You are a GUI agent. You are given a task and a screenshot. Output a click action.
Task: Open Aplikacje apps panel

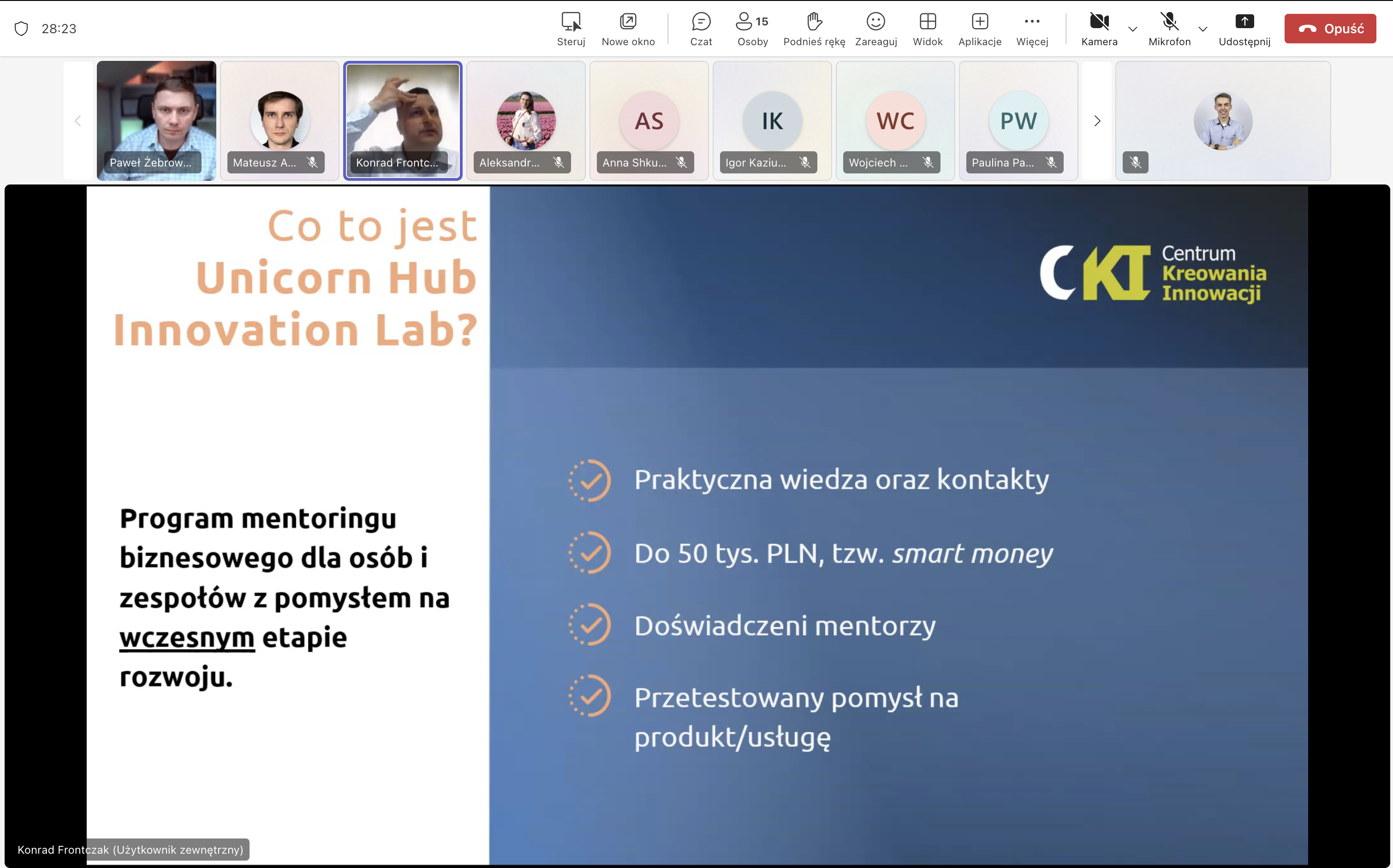[980, 29]
